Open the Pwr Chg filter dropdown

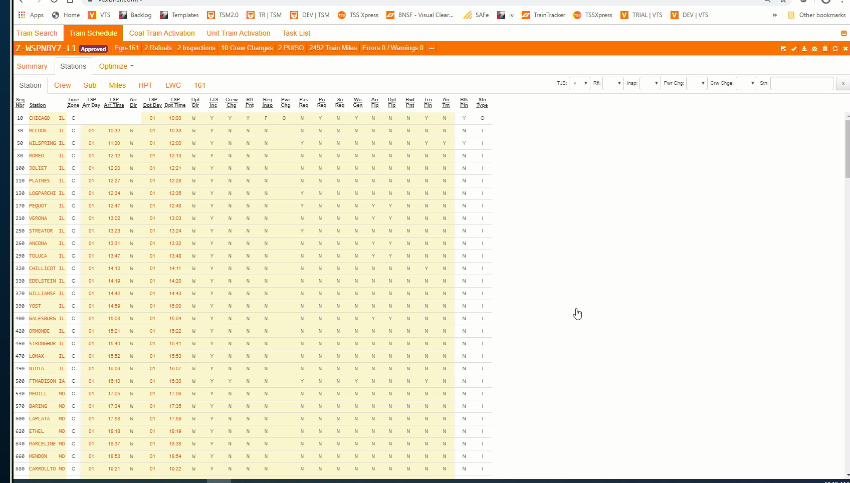[697, 83]
